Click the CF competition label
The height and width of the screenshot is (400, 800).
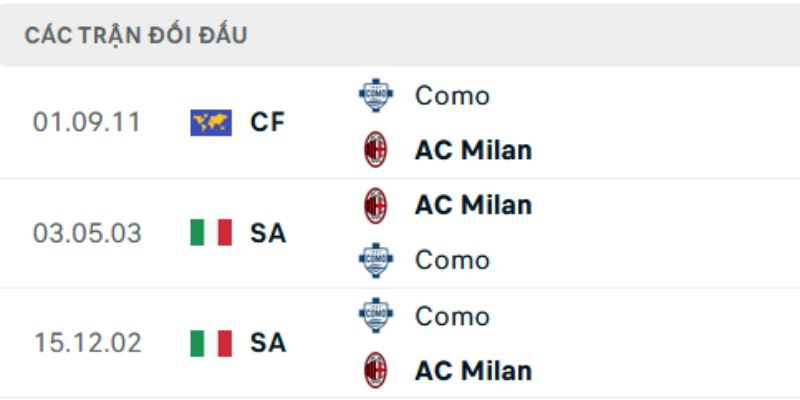[x=267, y=123]
